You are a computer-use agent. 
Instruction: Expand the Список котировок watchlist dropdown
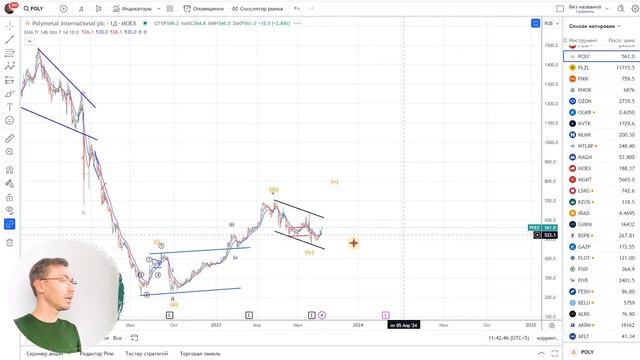pyautogui.click(x=594, y=26)
